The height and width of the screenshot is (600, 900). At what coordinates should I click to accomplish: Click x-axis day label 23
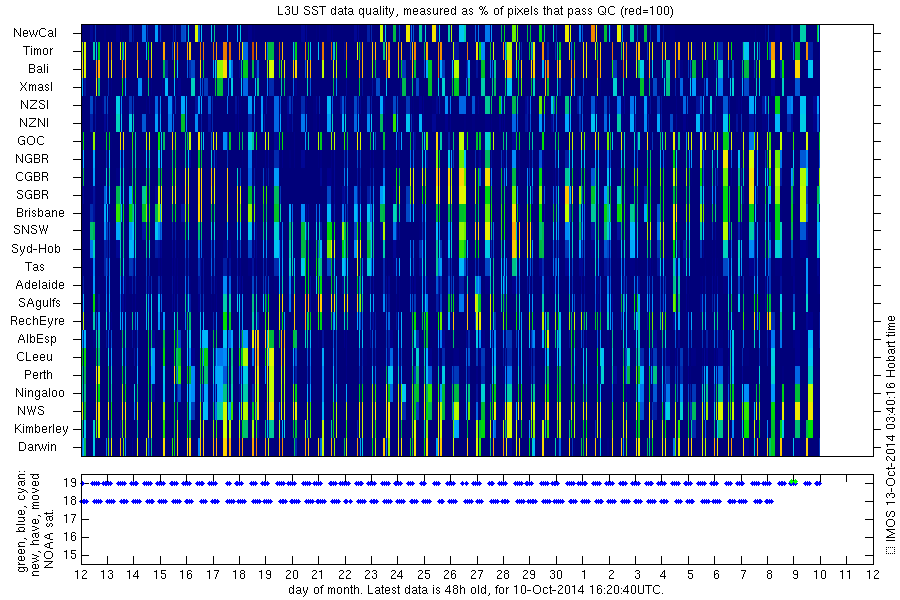click(x=371, y=575)
